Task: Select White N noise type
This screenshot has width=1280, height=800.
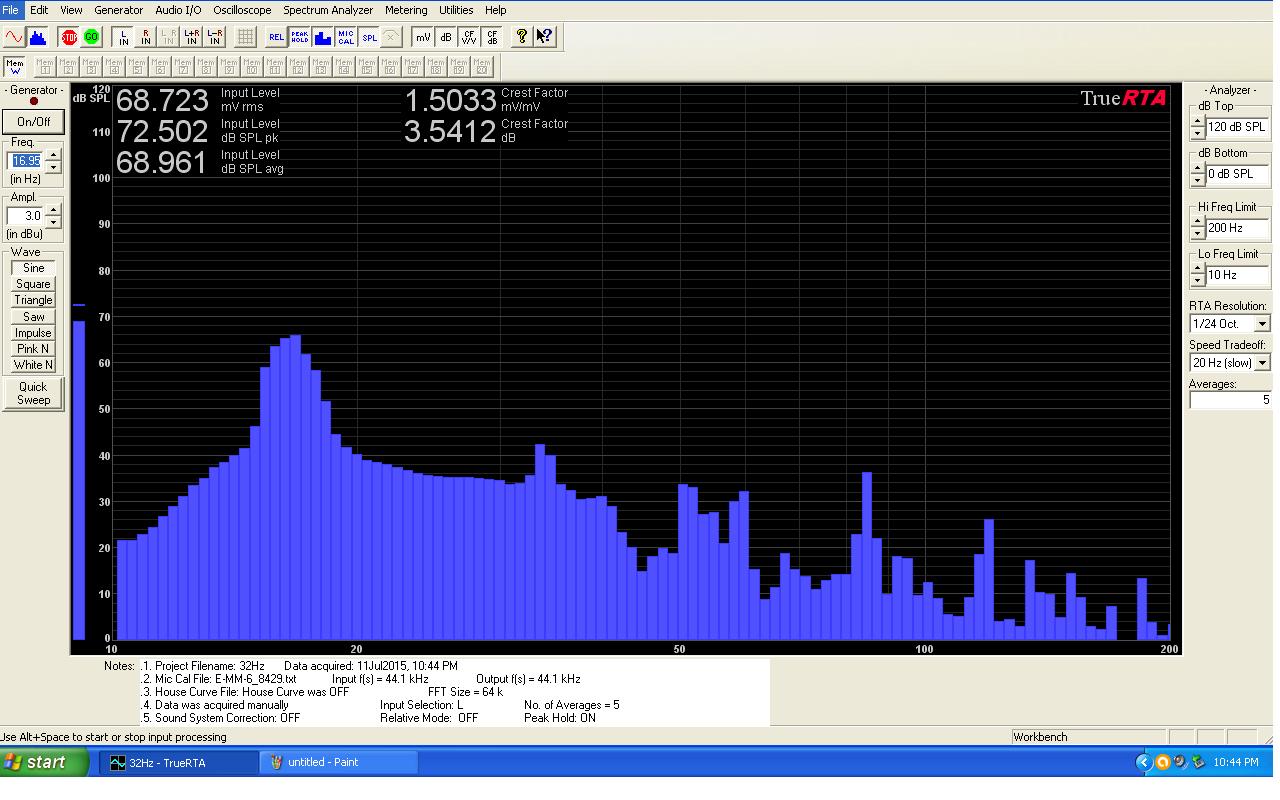Action: click(x=33, y=365)
